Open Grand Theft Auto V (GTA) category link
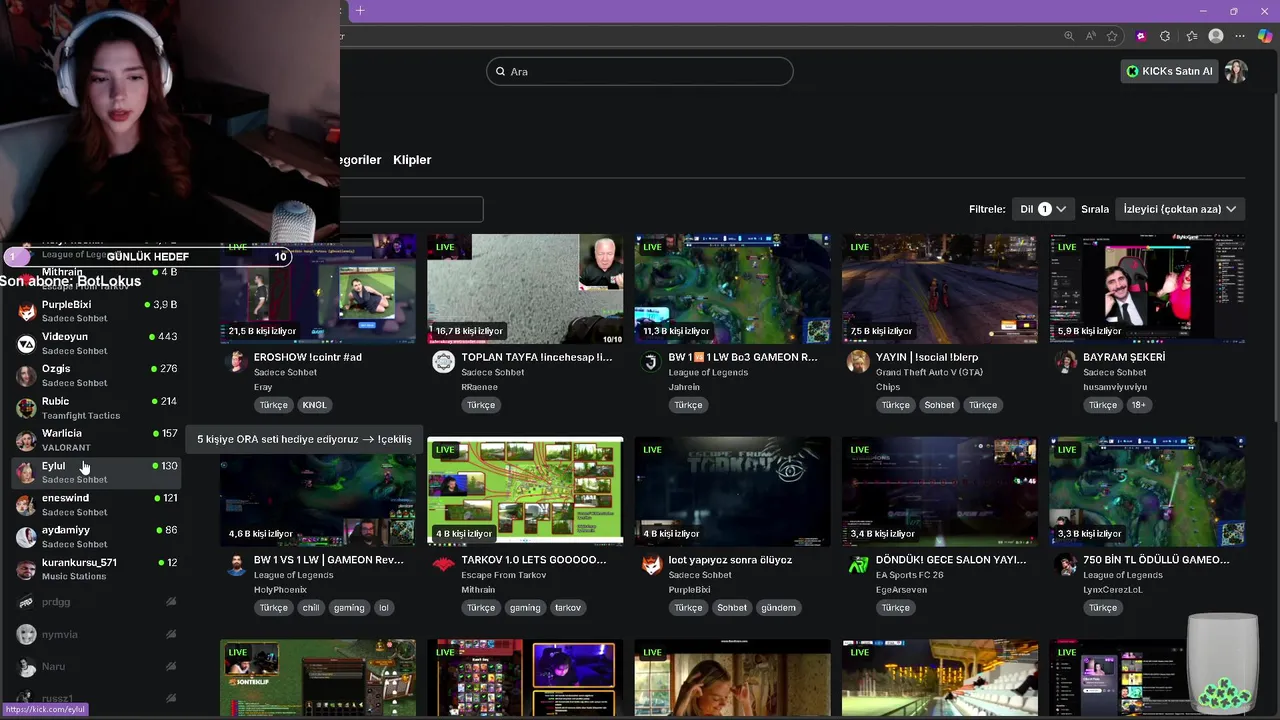 tap(929, 372)
